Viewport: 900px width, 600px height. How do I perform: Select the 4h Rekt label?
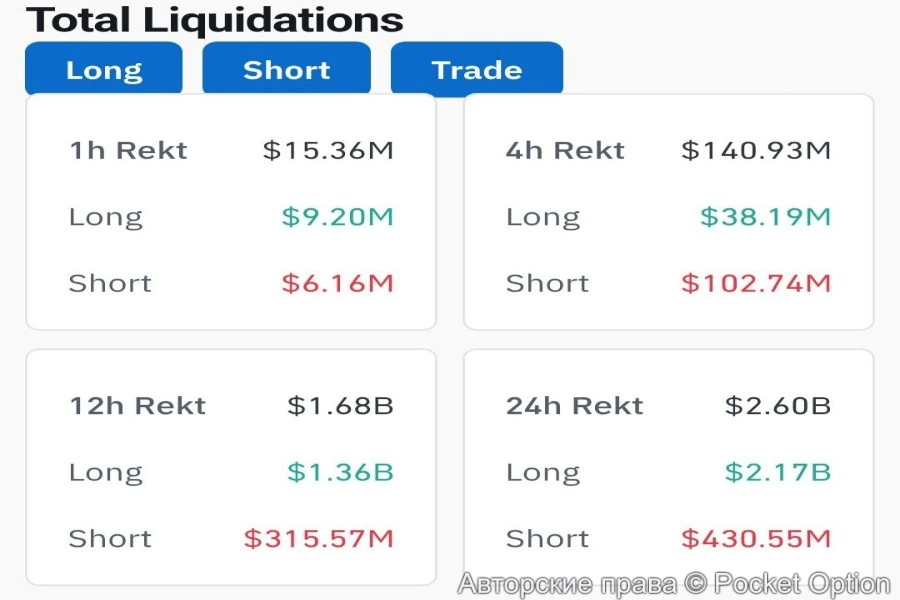(x=565, y=151)
